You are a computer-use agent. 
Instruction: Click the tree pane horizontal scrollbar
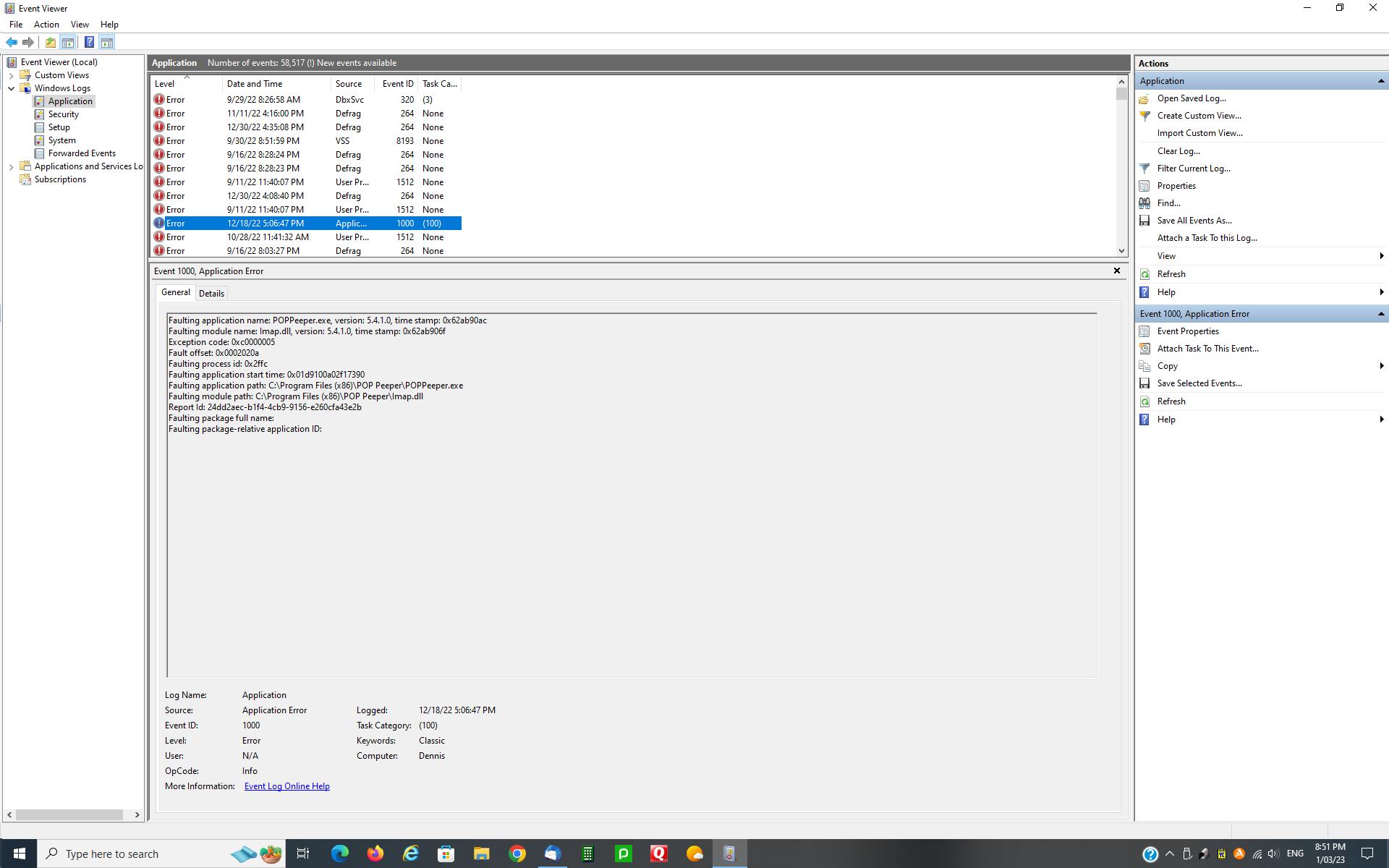click(x=69, y=814)
